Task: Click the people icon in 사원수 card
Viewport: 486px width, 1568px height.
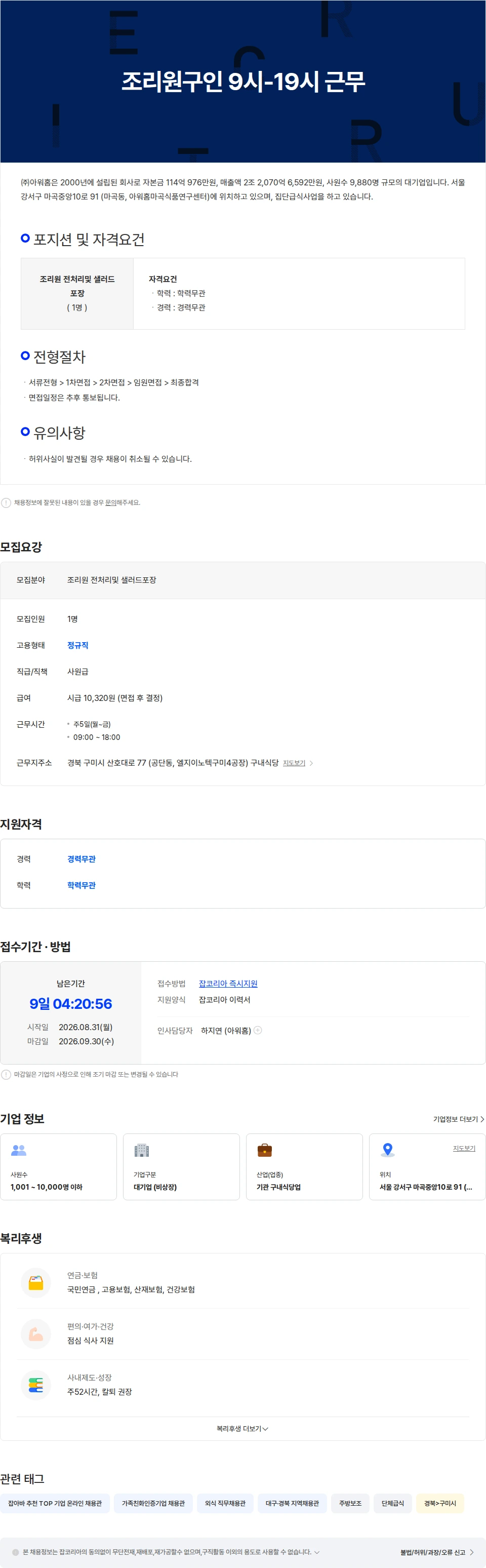Action: pos(19,1150)
